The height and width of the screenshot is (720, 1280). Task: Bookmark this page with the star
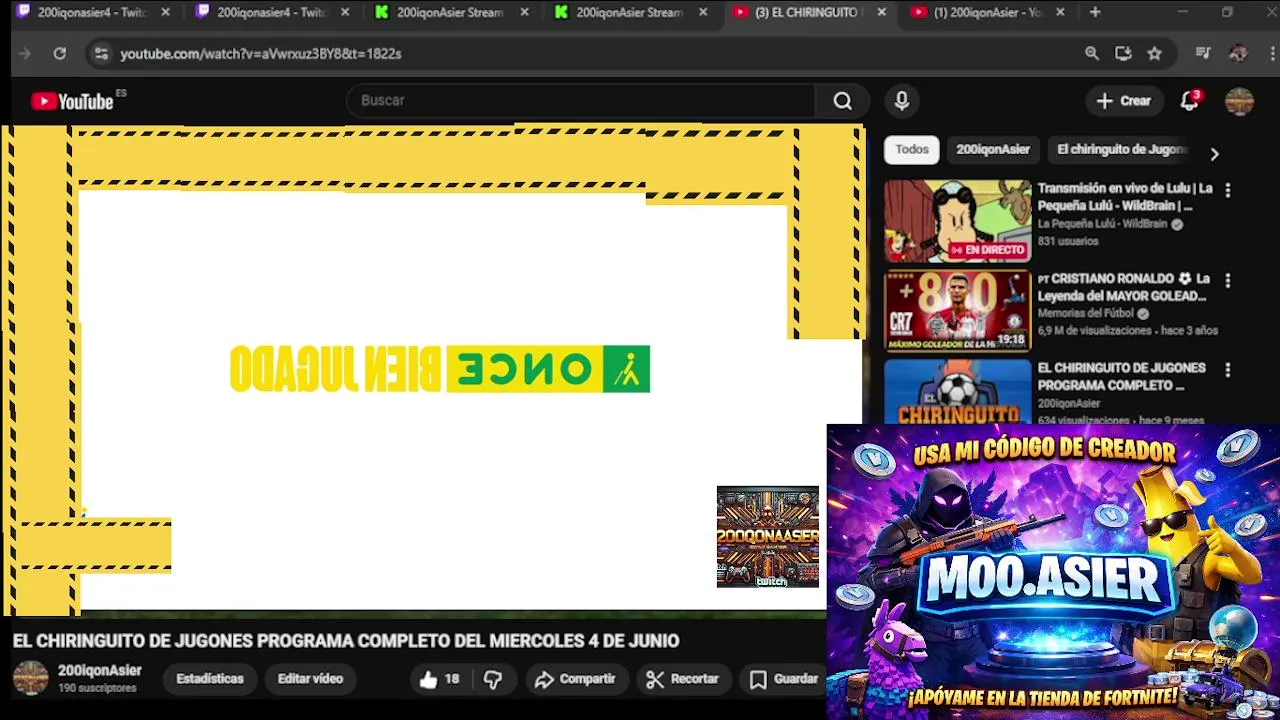click(1154, 54)
